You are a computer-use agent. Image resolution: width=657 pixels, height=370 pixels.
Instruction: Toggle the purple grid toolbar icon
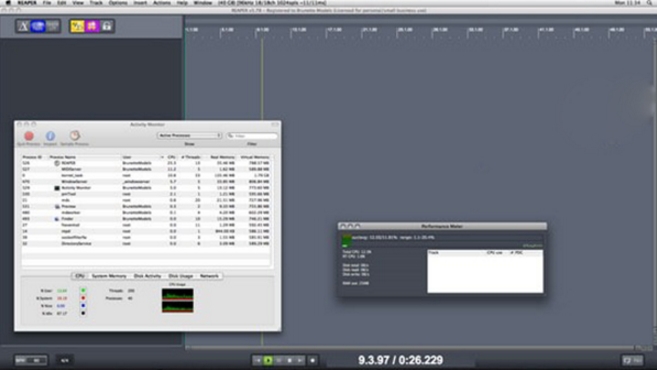point(92,26)
